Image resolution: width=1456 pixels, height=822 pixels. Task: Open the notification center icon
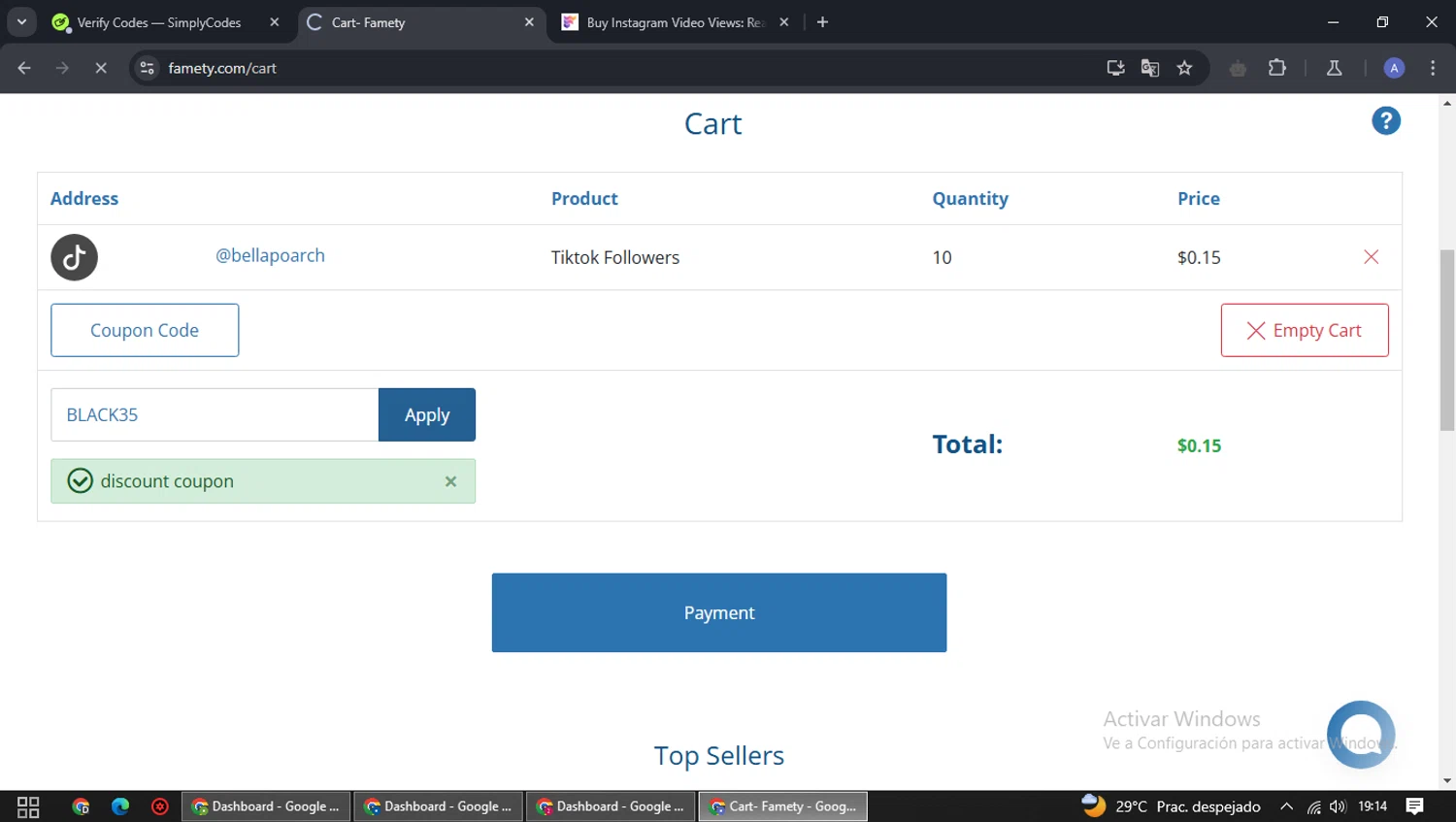pos(1414,806)
